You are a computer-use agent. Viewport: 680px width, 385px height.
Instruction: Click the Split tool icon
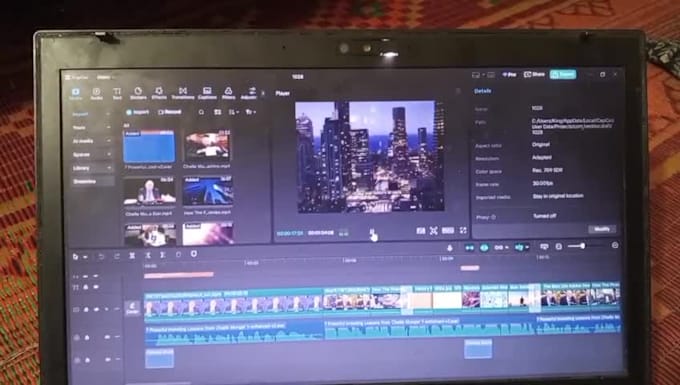[132, 256]
